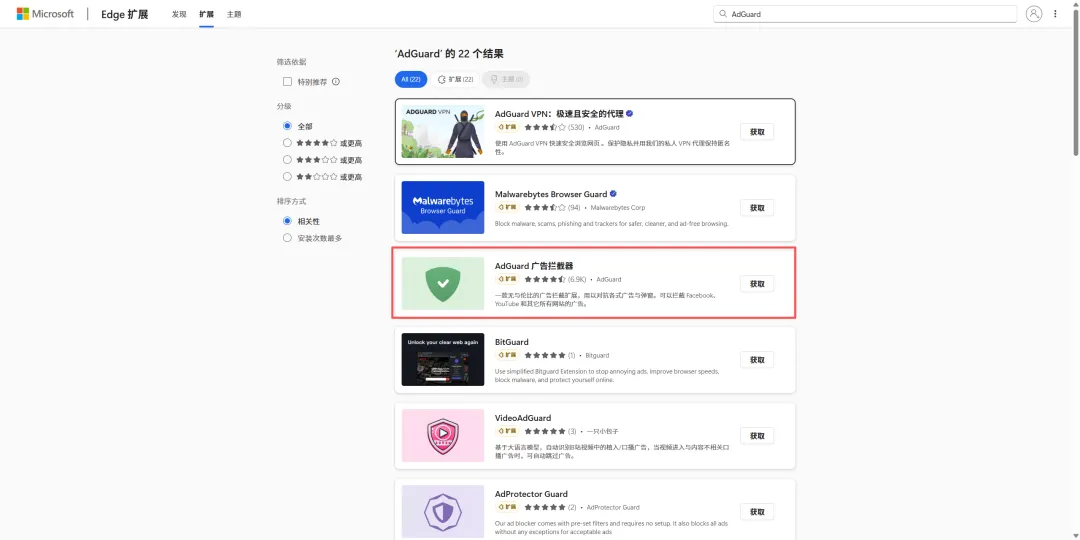Screen dimensions: 1080x540
Task: Sort results by 安装次数最多
Action: [x=288, y=238]
